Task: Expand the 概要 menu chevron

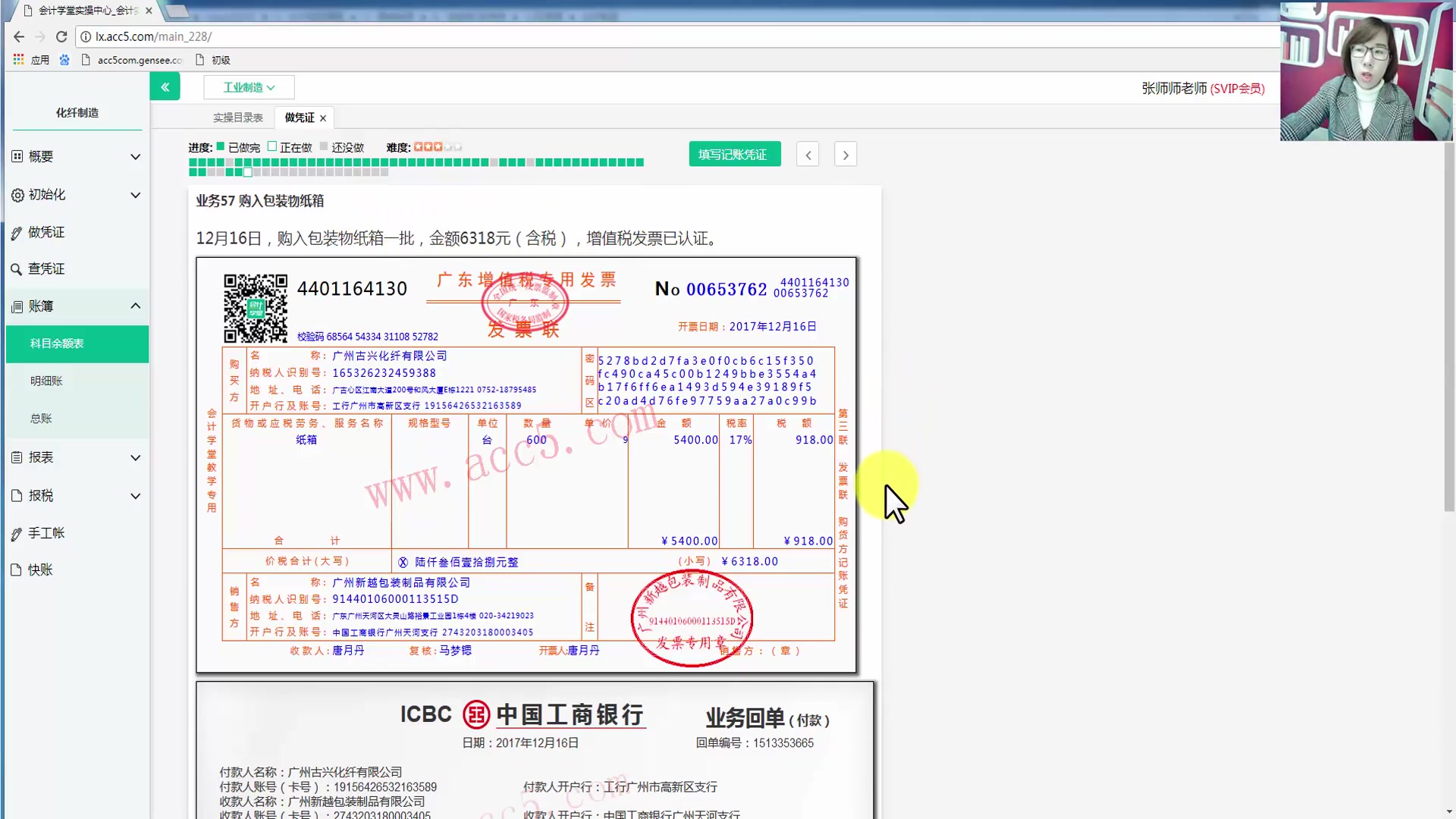Action: point(135,157)
